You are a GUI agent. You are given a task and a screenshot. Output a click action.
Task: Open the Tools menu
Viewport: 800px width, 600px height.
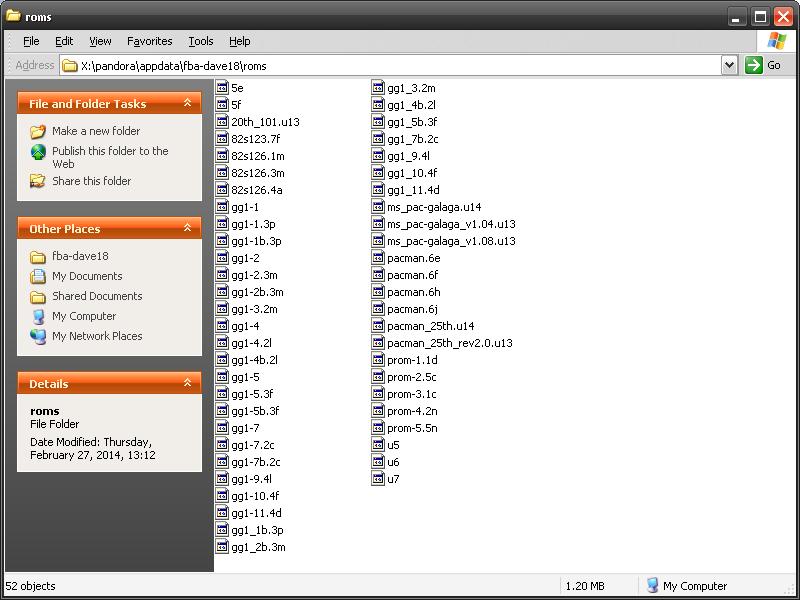coord(201,41)
